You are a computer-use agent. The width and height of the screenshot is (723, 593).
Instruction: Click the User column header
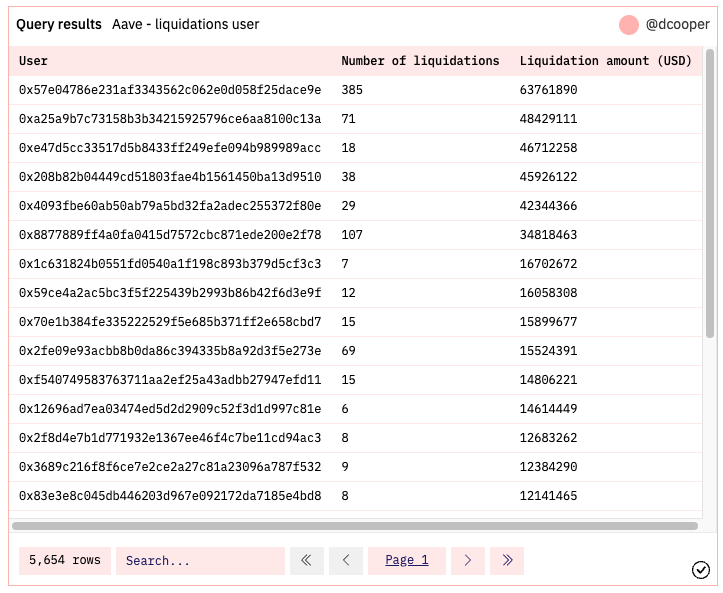[33, 61]
